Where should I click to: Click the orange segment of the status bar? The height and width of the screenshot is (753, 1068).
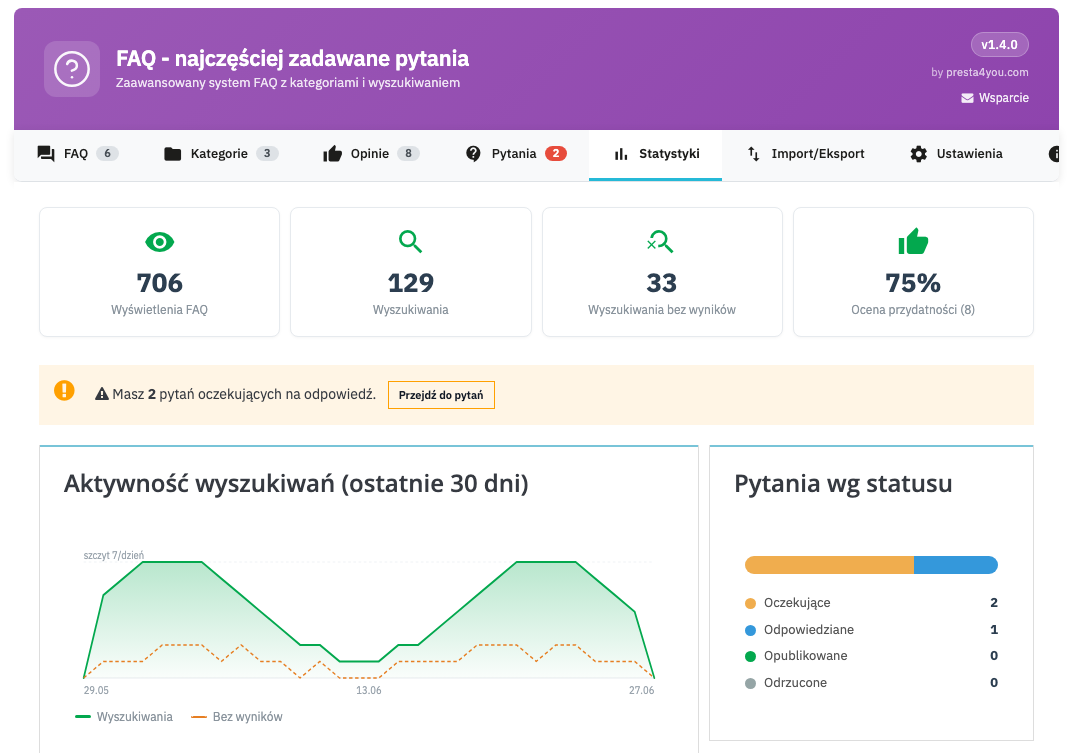click(830, 565)
